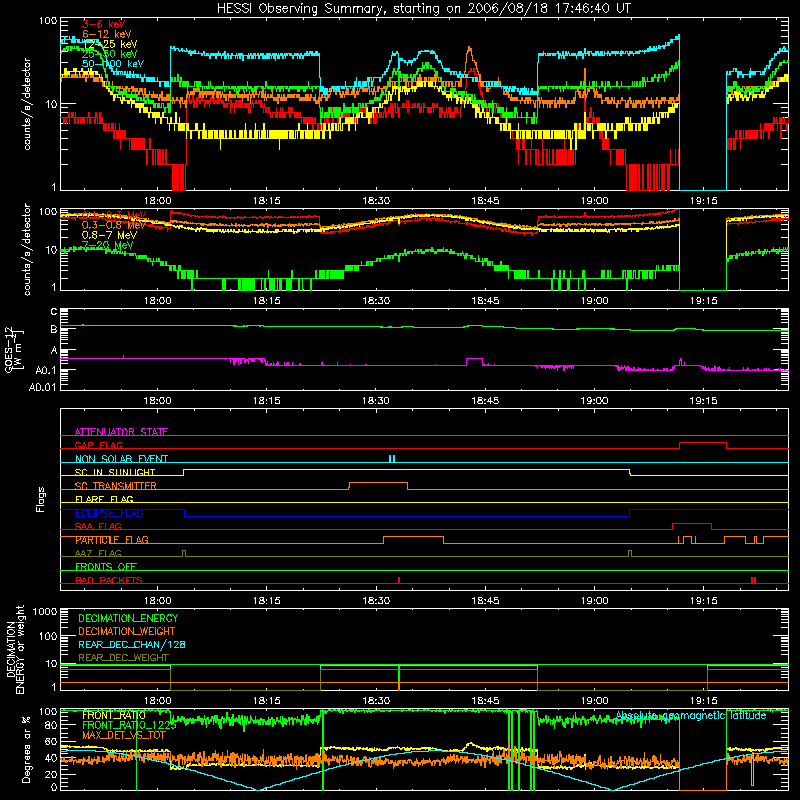Pick the 7-20 MeV legend label
The width and height of the screenshot is (800, 800).
[x=108, y=245]
